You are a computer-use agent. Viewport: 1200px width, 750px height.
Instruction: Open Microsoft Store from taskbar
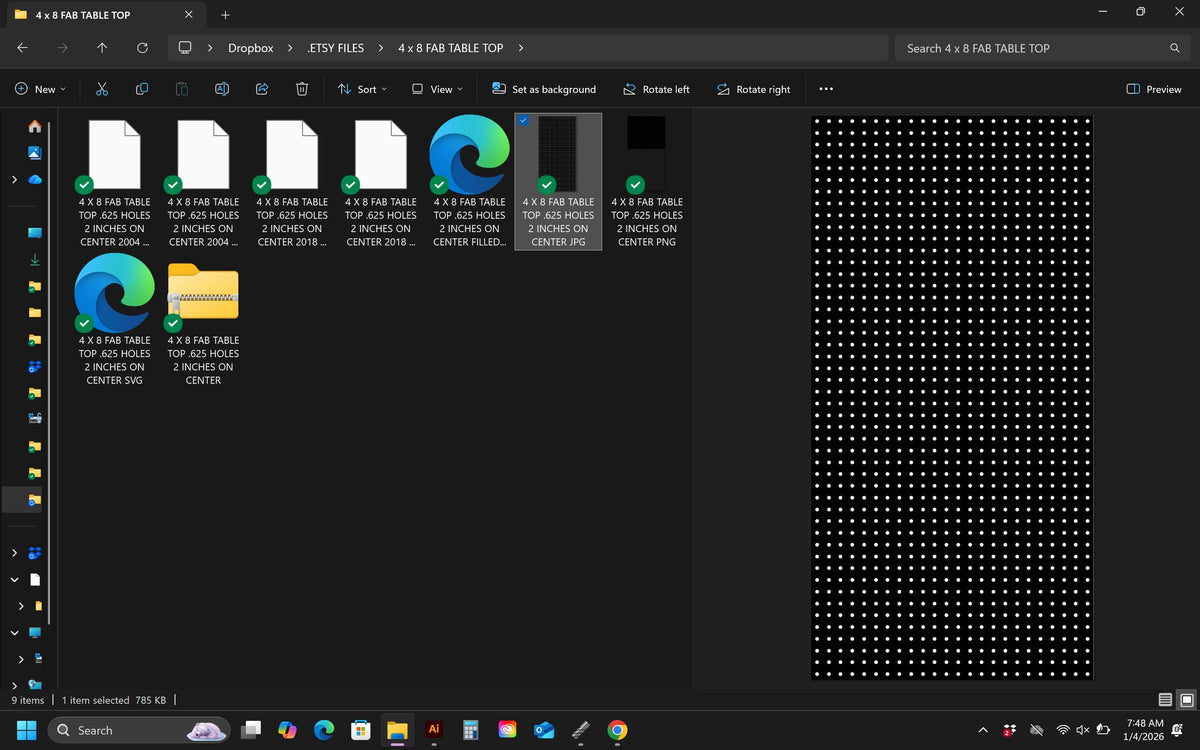click(361, 730)
